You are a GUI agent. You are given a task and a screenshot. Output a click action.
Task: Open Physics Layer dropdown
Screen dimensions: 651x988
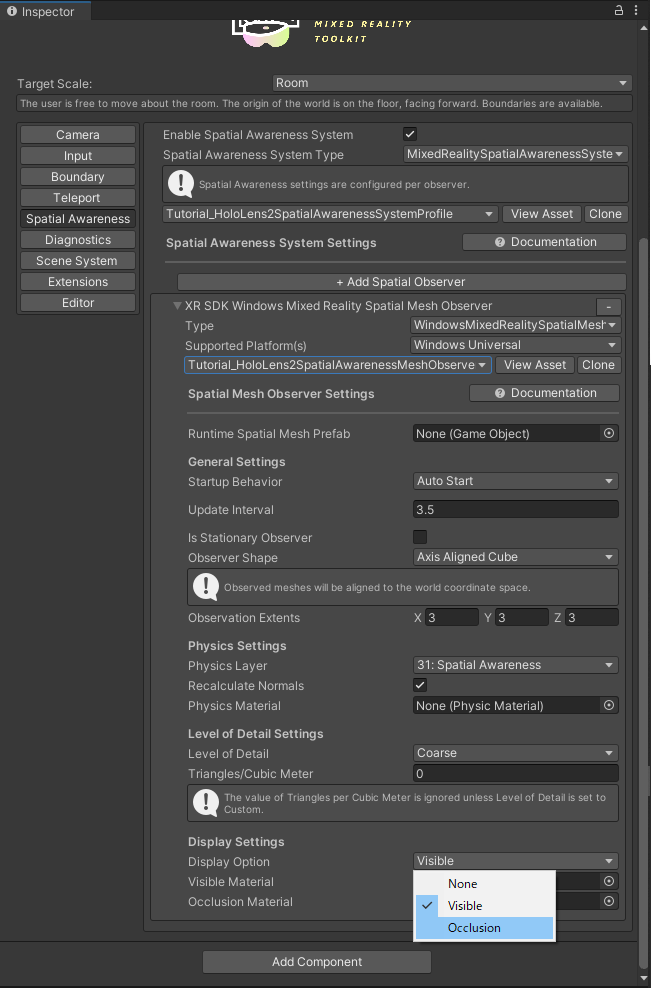(516, 665)
